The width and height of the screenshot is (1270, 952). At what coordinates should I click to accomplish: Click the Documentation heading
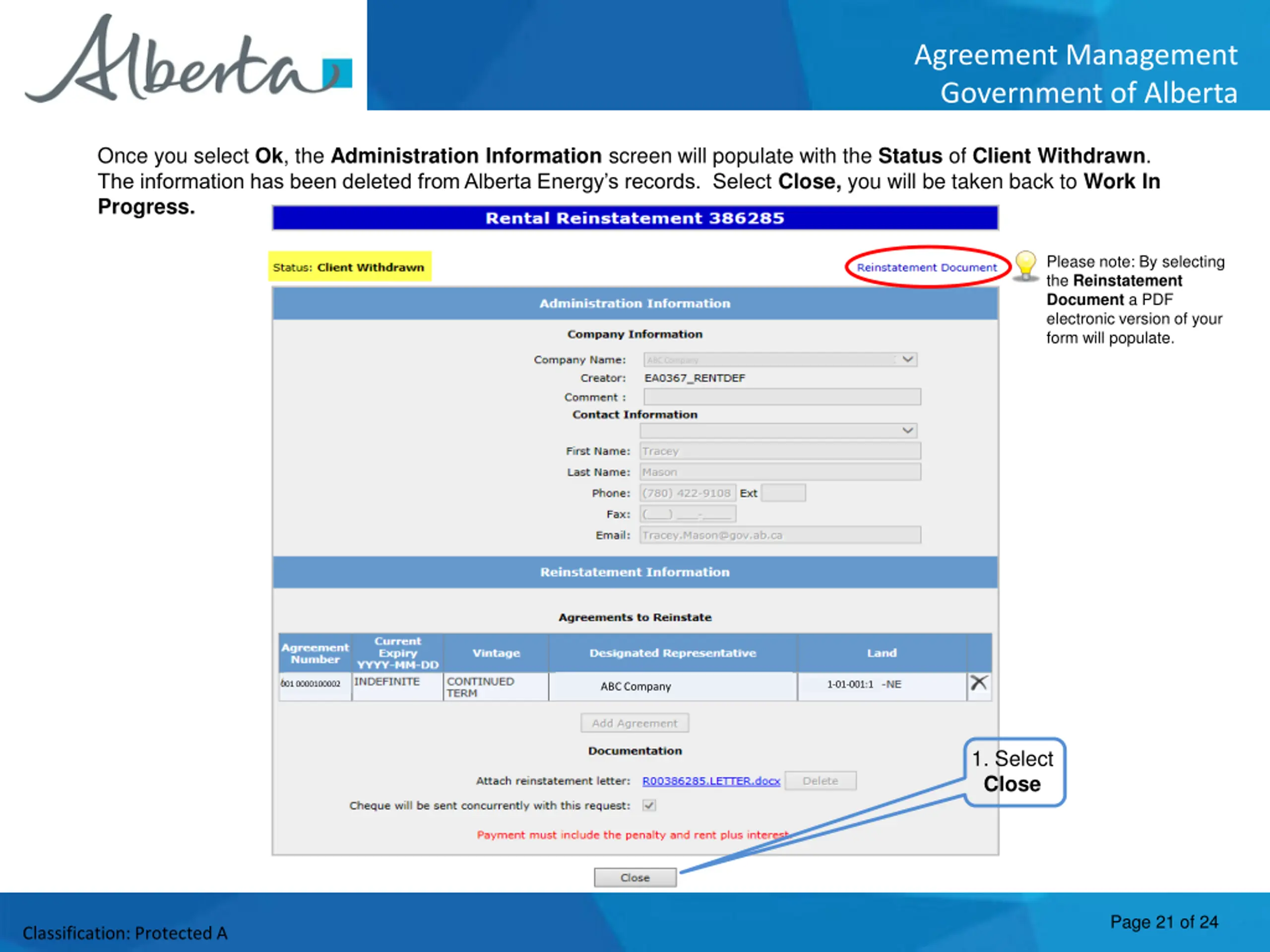635,751
